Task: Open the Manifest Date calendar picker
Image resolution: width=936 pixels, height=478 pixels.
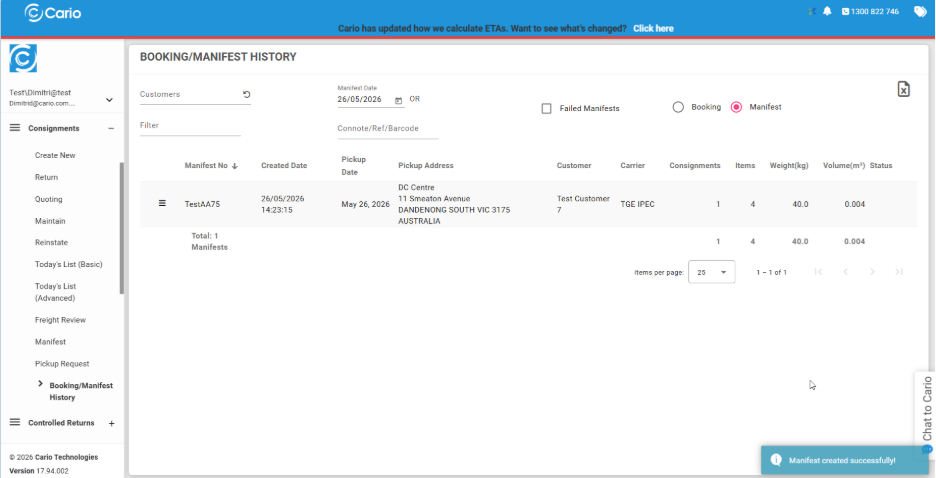Action: [398, 100]
